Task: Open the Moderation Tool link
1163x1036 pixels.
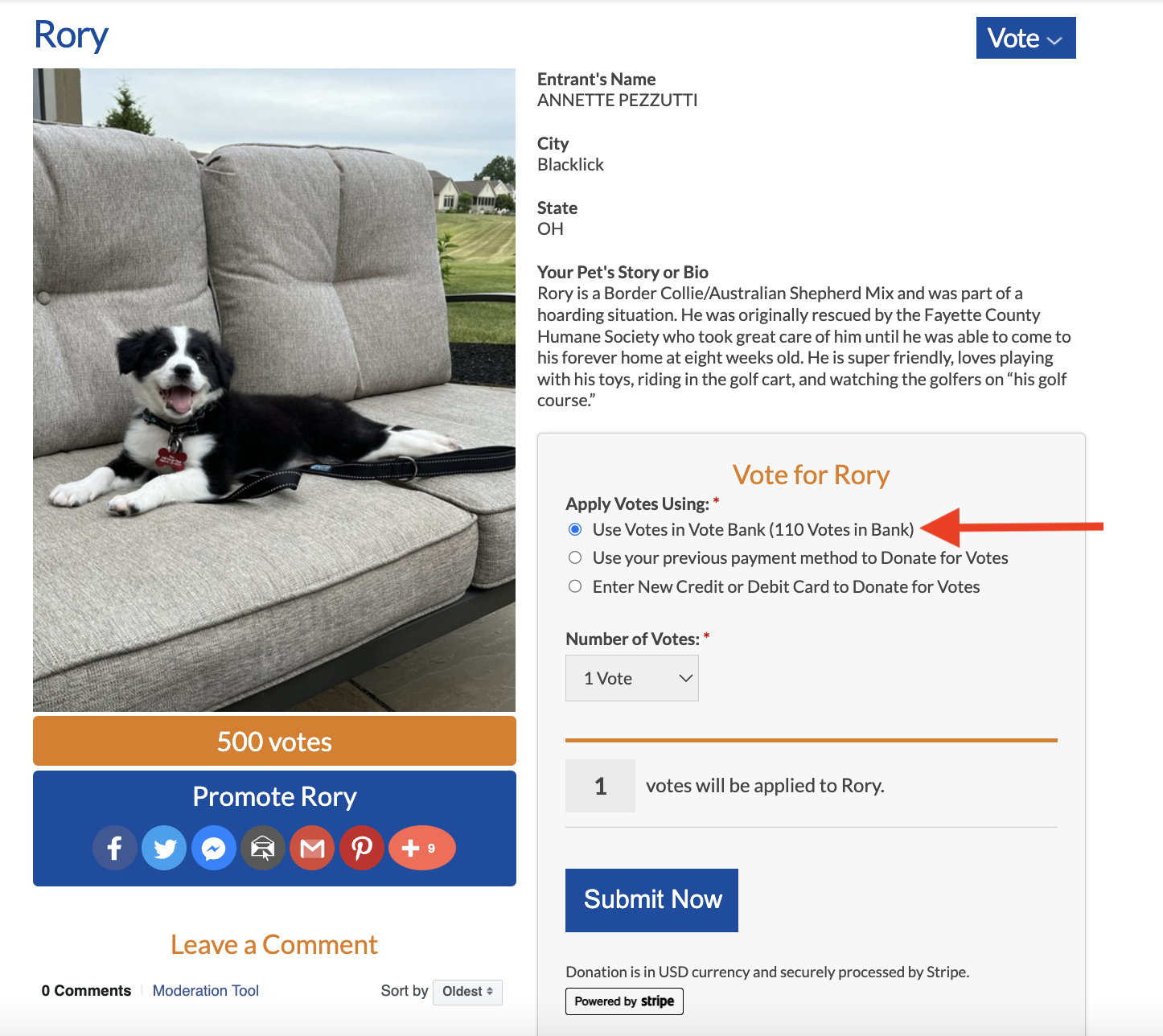Action: [x=206, y=991]
